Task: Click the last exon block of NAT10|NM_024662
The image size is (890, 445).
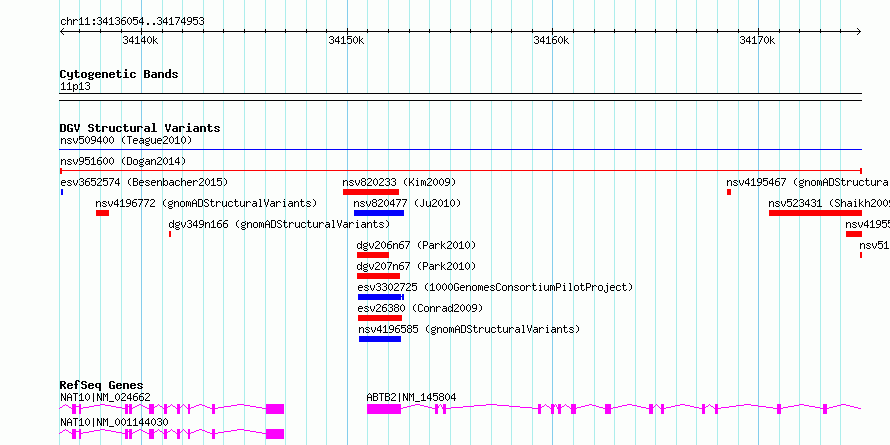Action: tap(275, 409)
